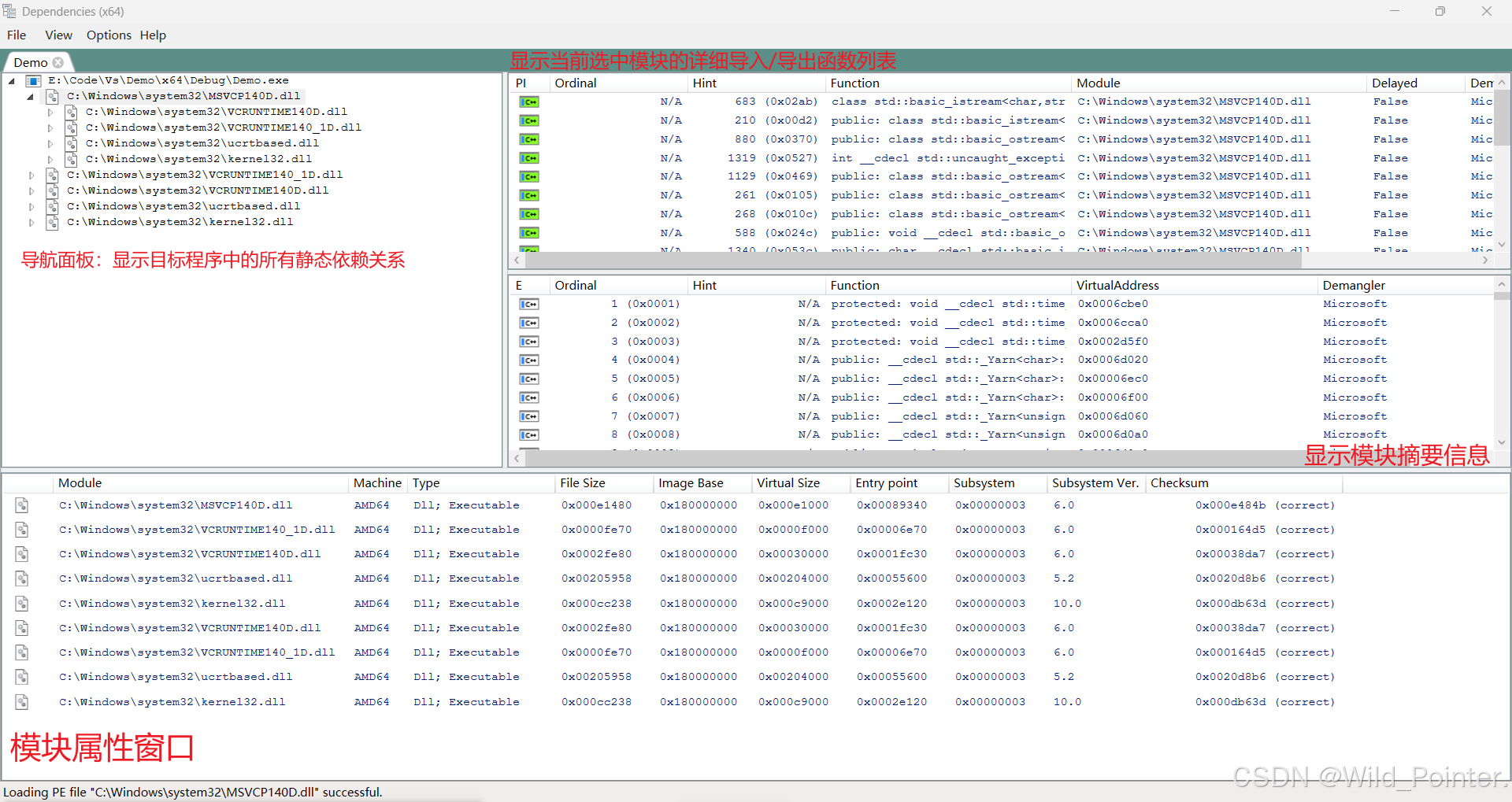Image resolution: width=1512 pixels, height=802 pixels.
Task: Select the row with entry point 0x00089340
Action: (x=756, y=505)
